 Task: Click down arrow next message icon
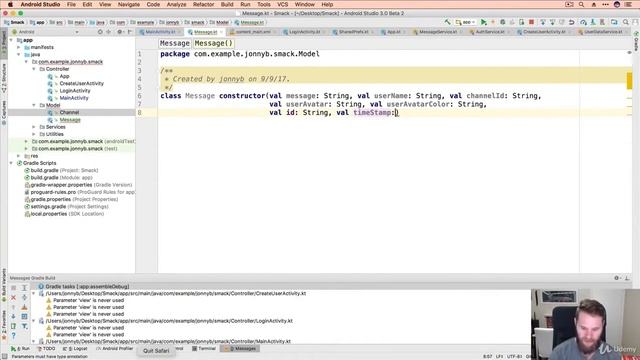pyautogui.click(x=13, y=316)
